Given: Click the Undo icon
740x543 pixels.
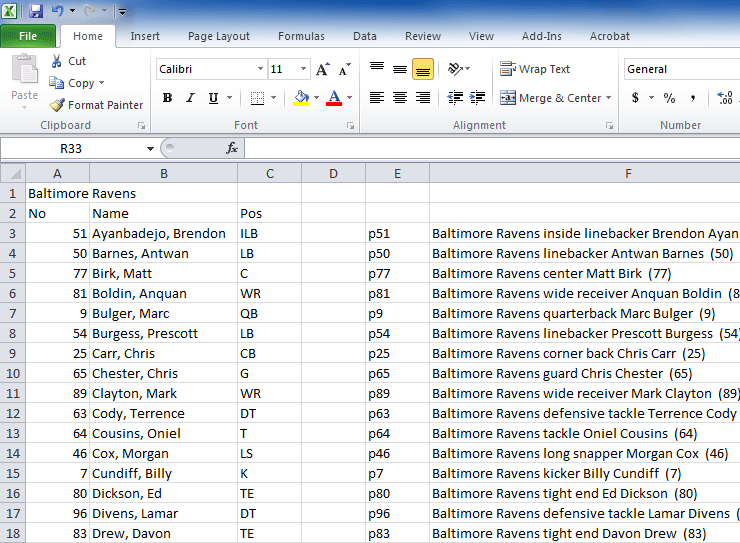Looking at the screenshot, I should [x=57, y=10].
